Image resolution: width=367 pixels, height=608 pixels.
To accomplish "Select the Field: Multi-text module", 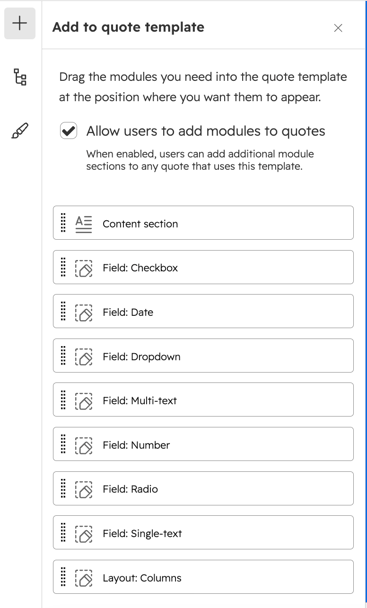I will 203,400.
